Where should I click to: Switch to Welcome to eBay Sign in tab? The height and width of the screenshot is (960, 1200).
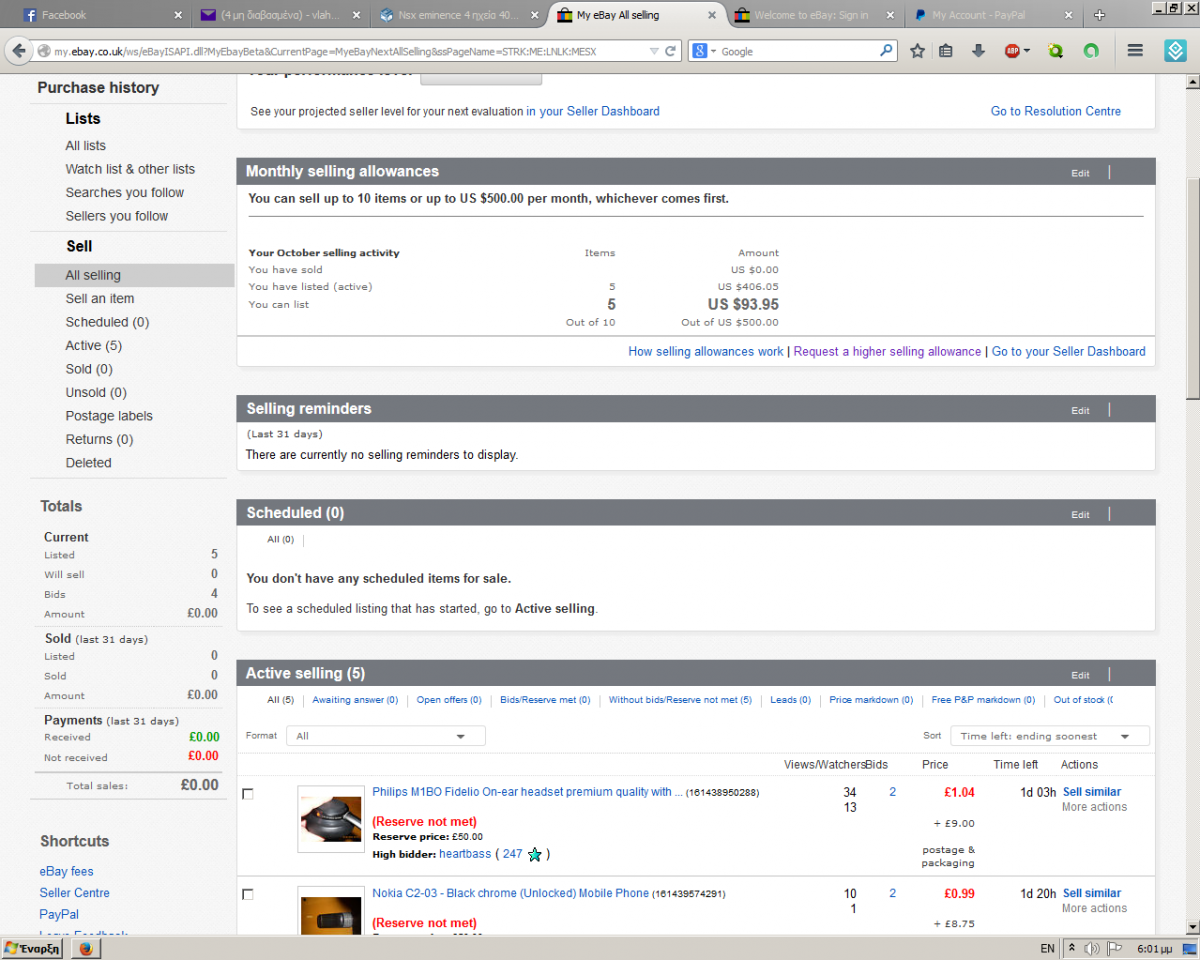(x=815, y=15)
